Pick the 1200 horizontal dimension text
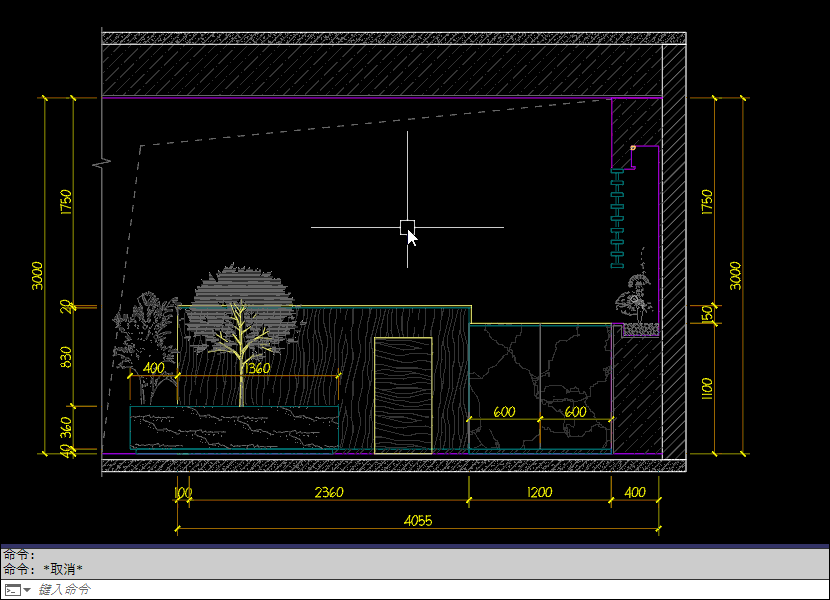 540,493
